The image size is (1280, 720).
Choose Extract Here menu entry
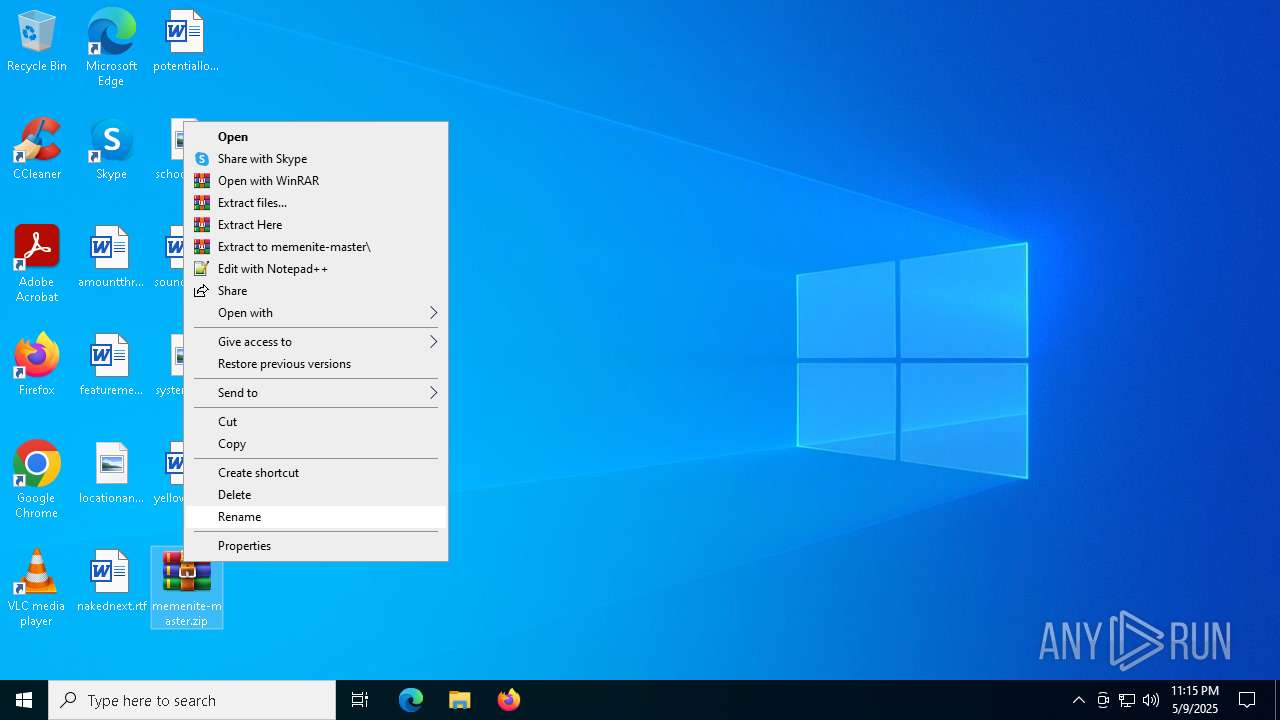316,225
